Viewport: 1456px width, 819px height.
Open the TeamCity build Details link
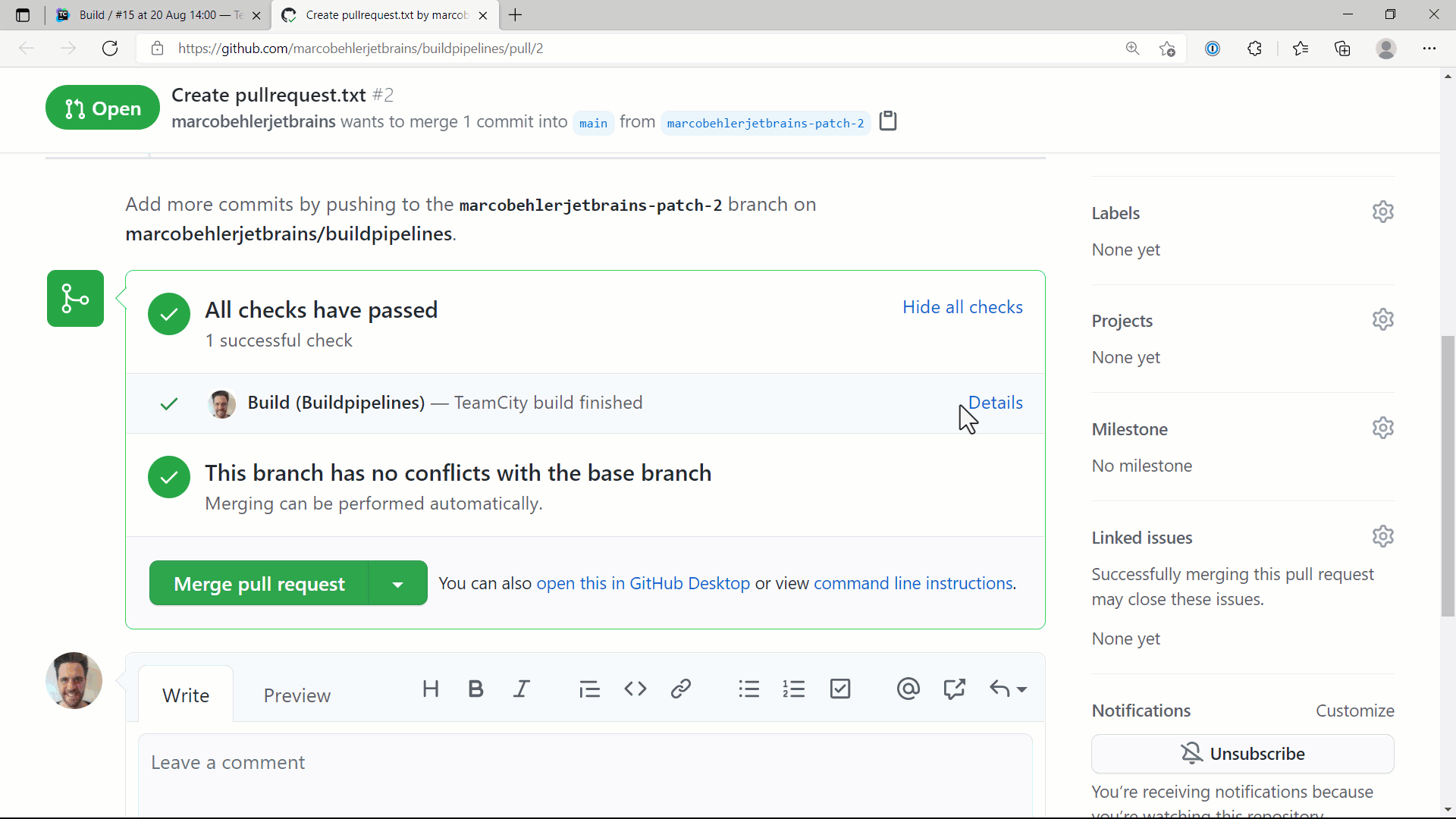[x=996, y=403]
